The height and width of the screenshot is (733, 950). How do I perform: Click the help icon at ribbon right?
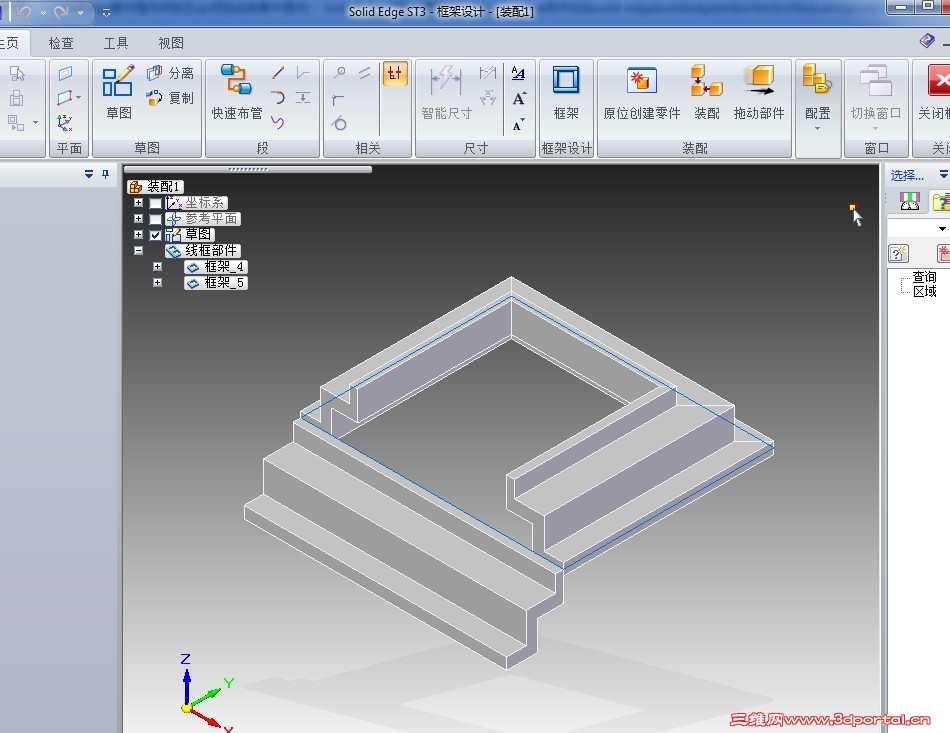pos(927,41)
